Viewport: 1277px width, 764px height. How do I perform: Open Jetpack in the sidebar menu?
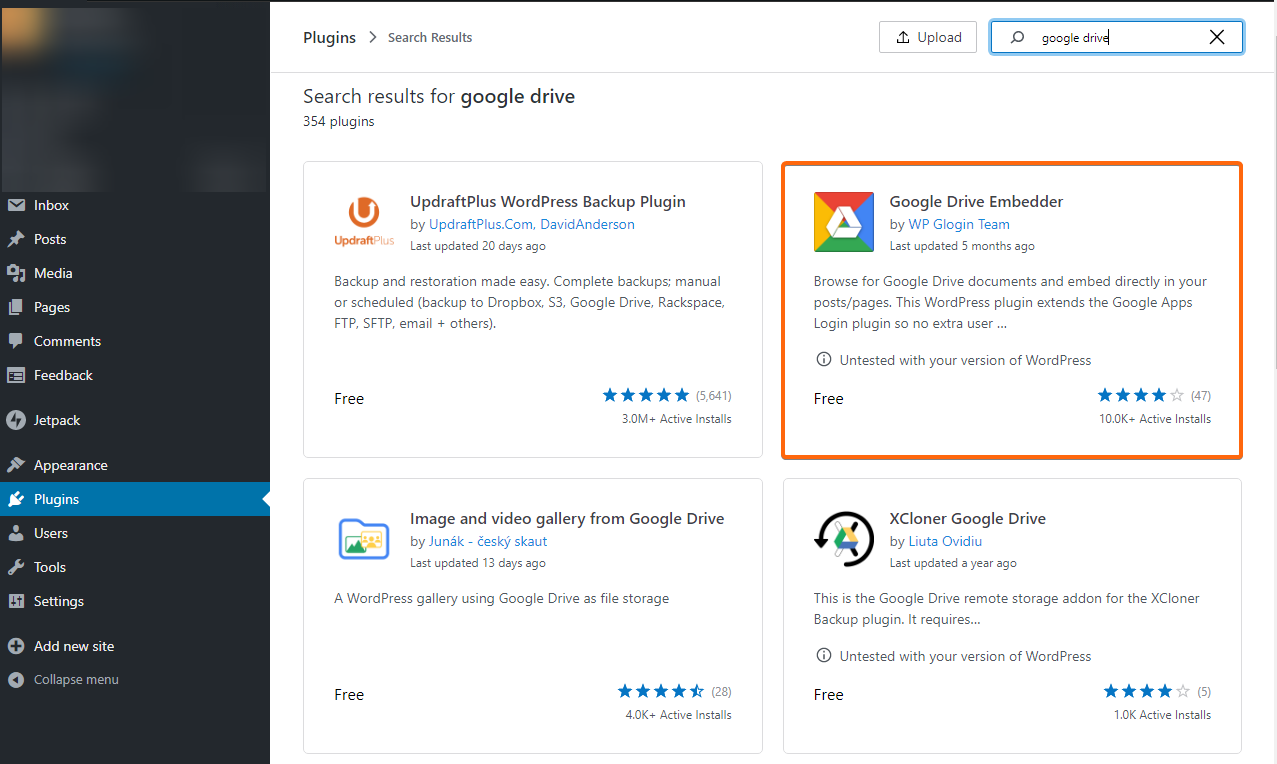(x=135, y=420)
